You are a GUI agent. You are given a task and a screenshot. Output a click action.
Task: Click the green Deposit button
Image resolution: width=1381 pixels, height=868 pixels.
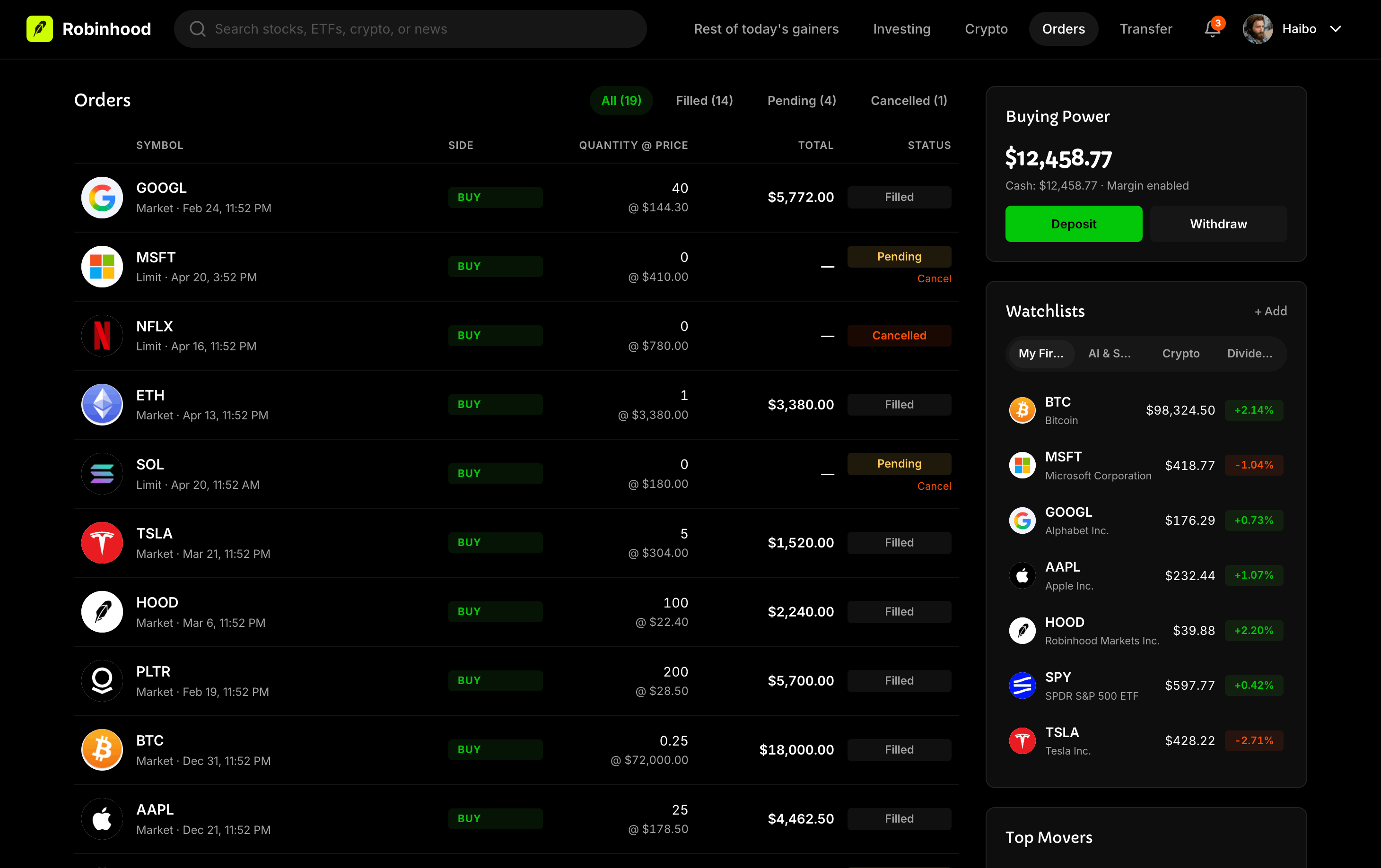click(1073, 224)
